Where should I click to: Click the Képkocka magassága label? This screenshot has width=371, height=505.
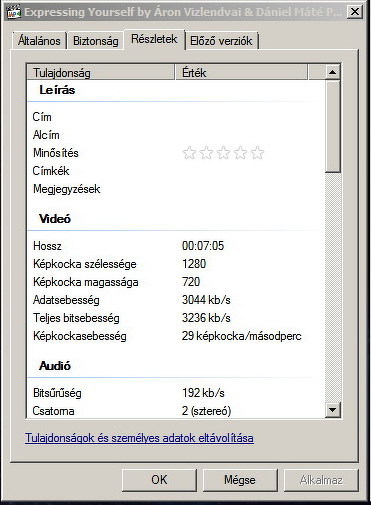coord(86,282)
